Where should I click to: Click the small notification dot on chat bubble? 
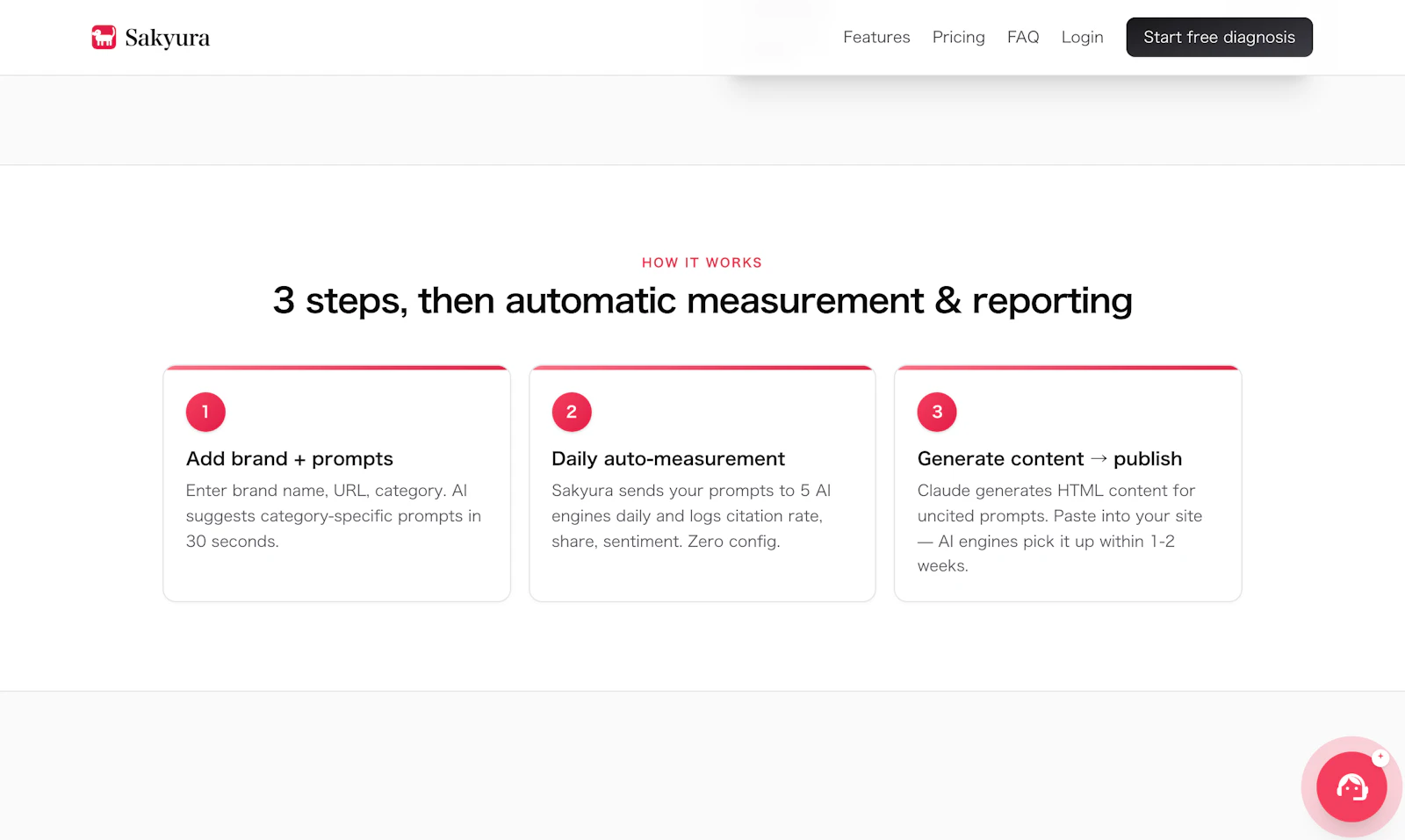pyautogui.click(x=1380, y=757)
